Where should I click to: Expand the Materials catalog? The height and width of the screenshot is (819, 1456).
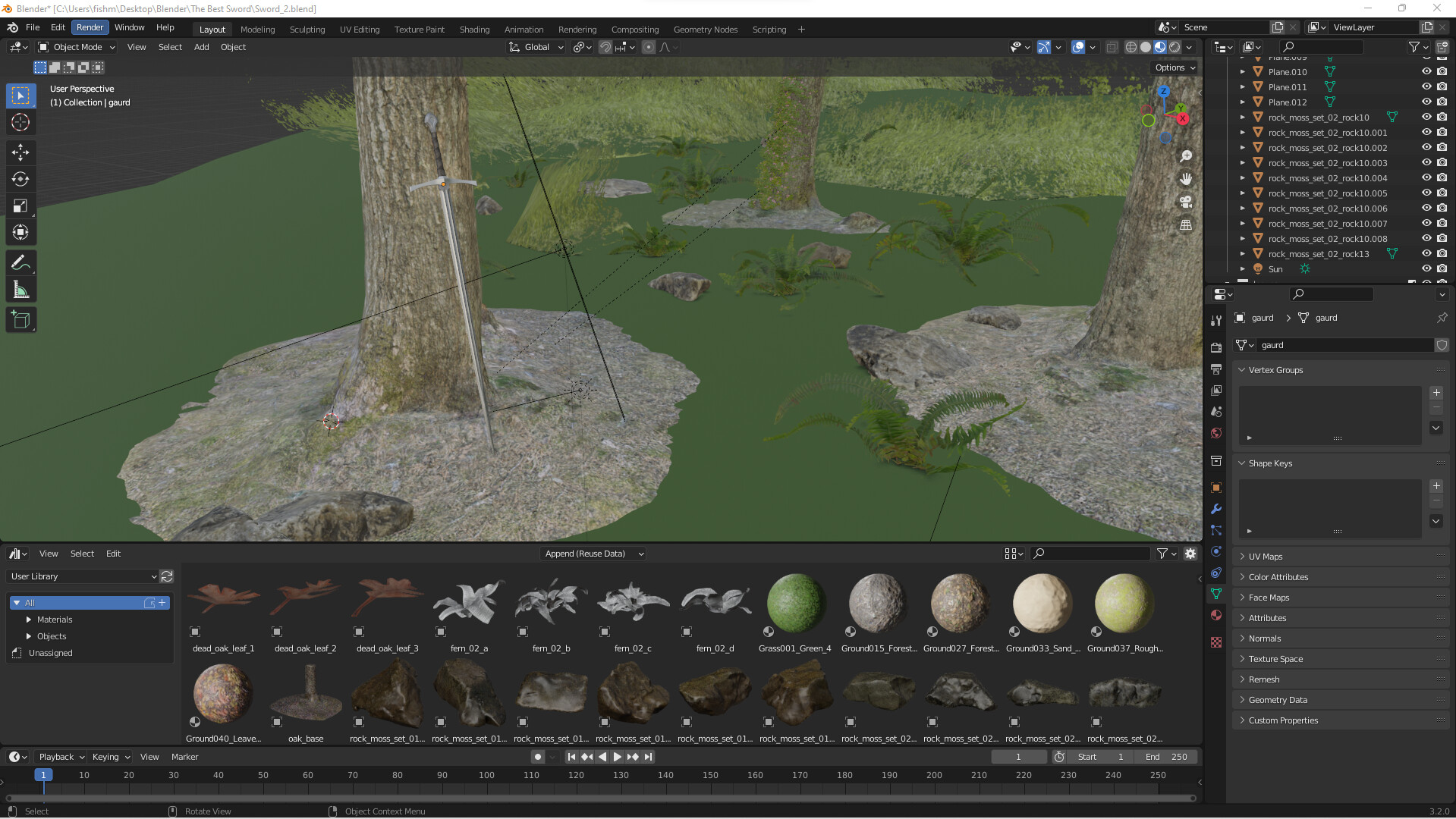click(x=29, y=620)
